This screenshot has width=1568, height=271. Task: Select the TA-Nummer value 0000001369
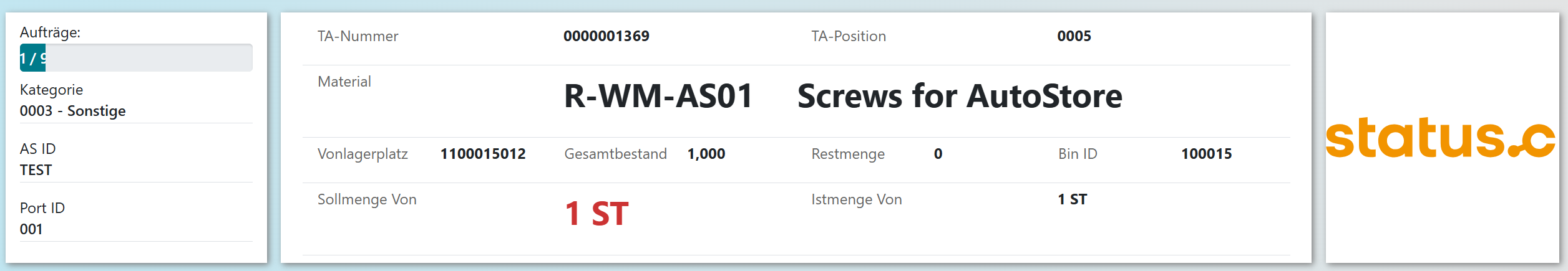click(606, 36)
